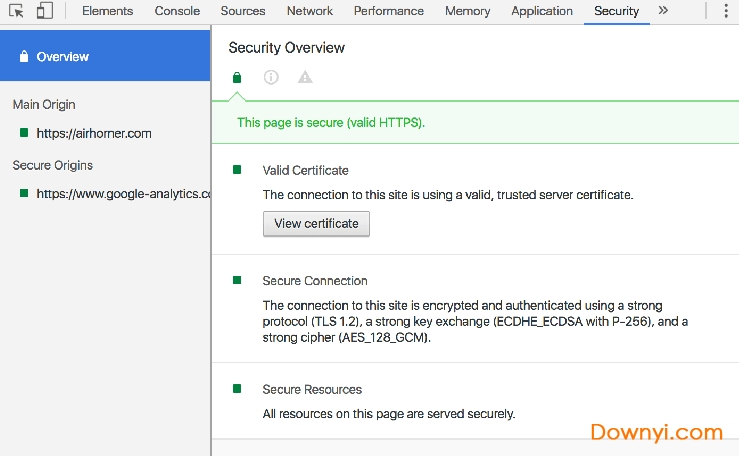739x456 pixels.
Task: Click the Sources tab
Action: point(243,11)
